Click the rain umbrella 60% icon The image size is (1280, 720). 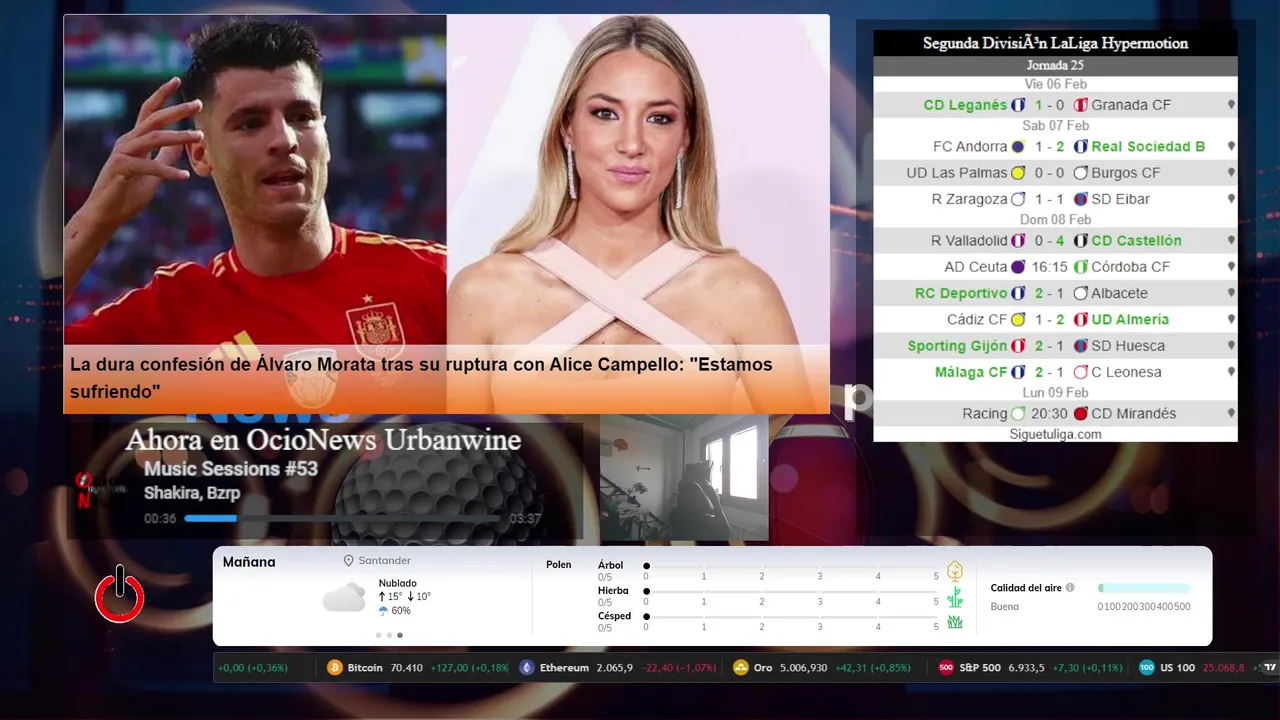click(x=384, y=611)
